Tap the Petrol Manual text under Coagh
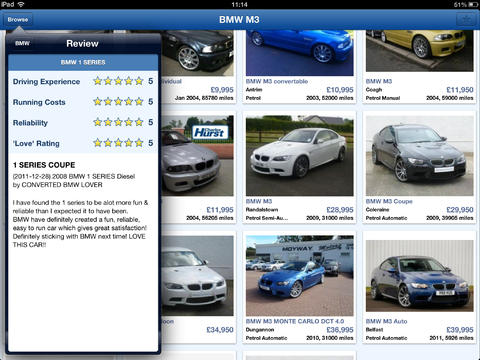480x360 pixels. [x=383, y=98]
